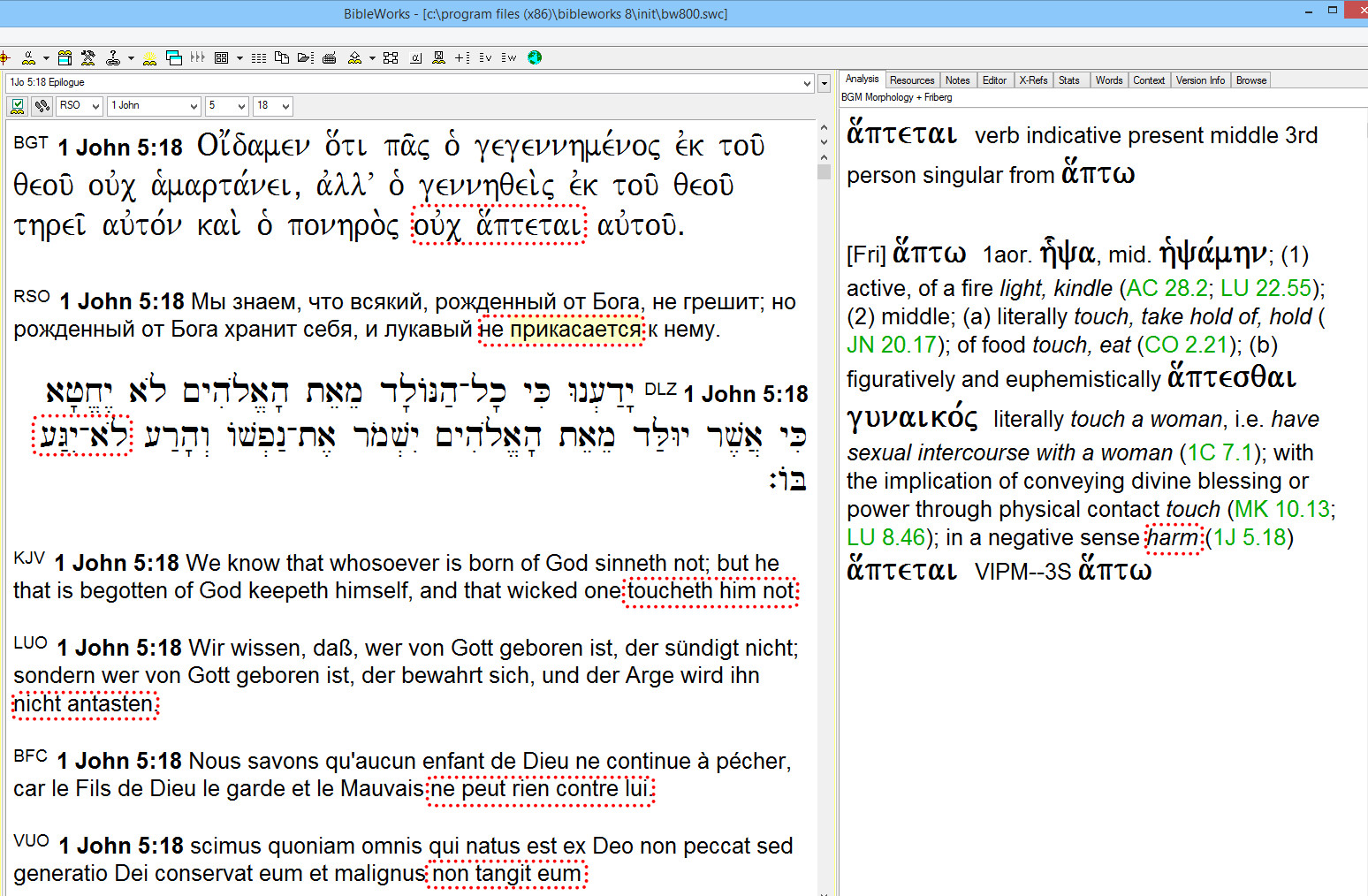Click the keyboard toolbar icon
Image resolution: width=1368 pixels, height=896 pixels.
[329, 58]
